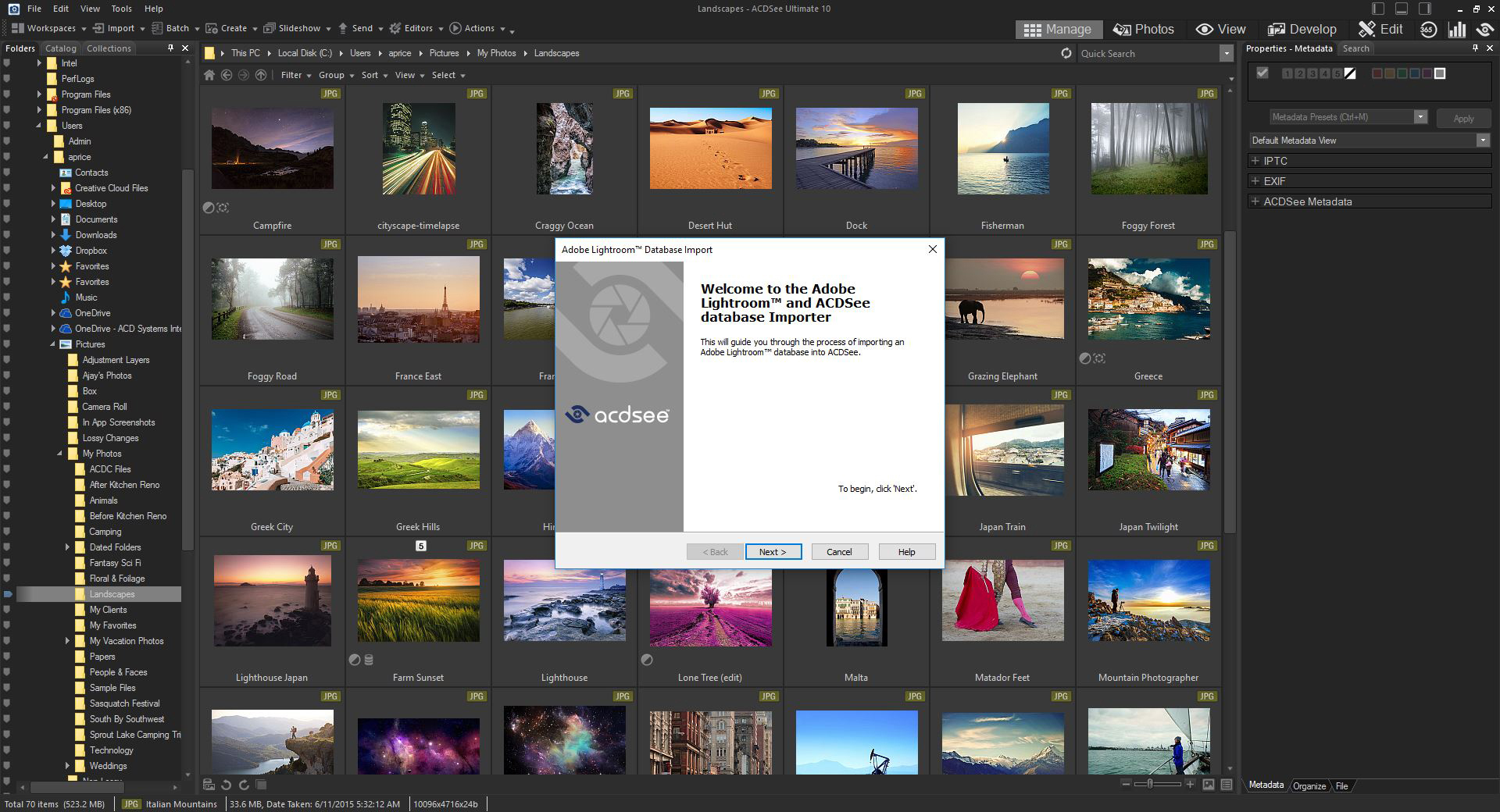Image resolution: width=1500 pixels, height=812 pixels.
Task: Click the eye icon after Dashboard
Action: point(1485,30)
